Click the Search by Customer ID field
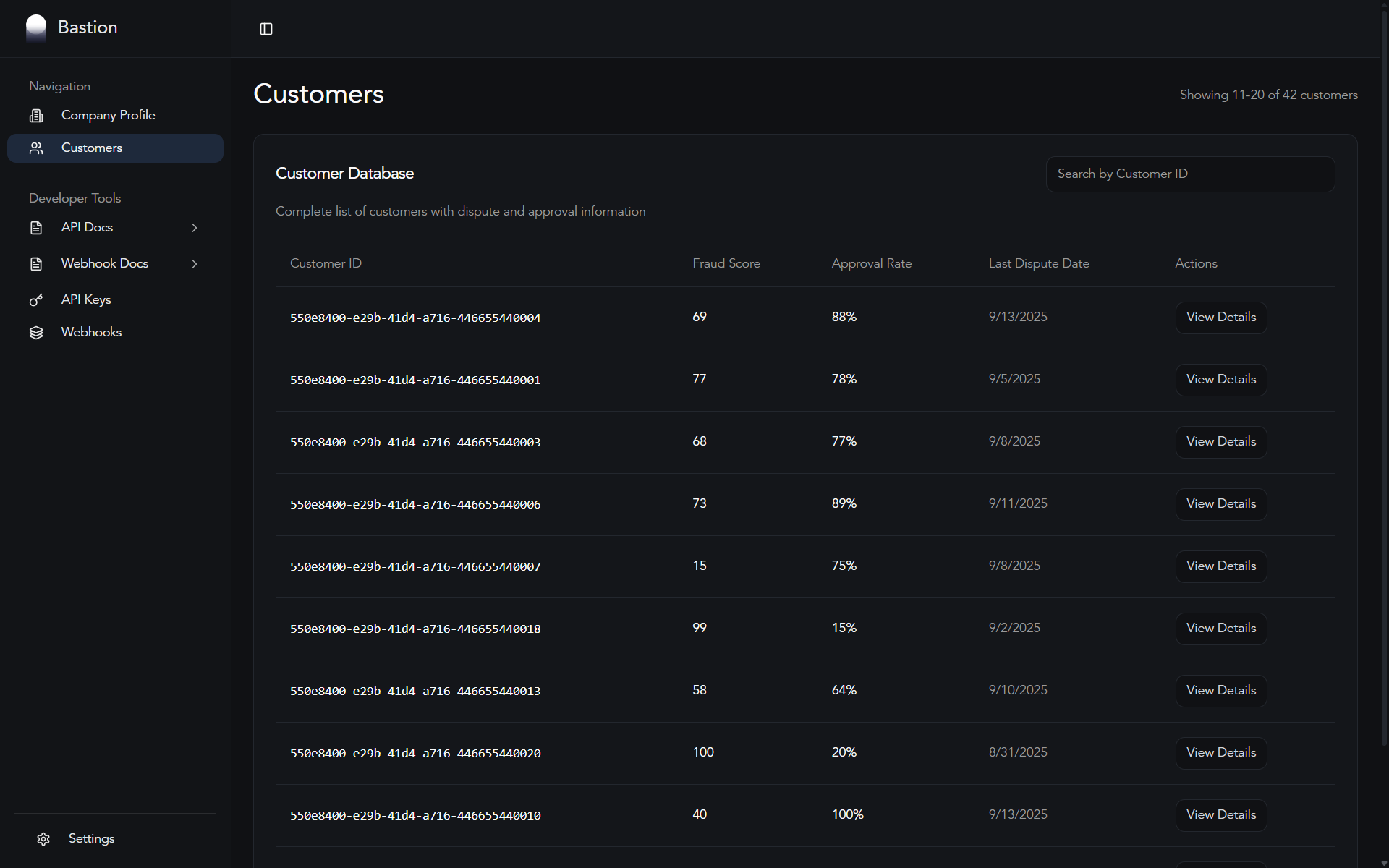The height and width of the screenshot is (868, 1389). point(1190,174)
